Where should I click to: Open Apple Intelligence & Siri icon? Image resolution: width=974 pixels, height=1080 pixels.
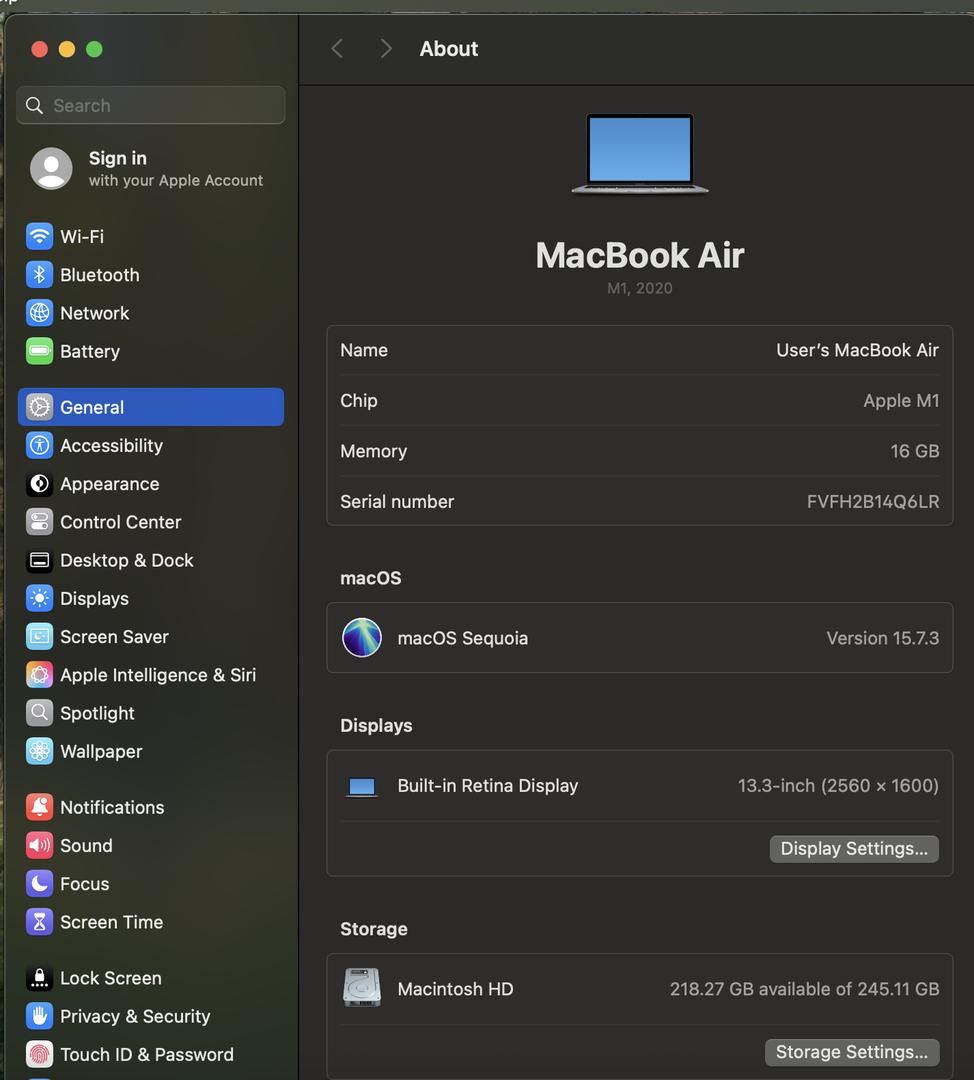click(x=39, y=675)
